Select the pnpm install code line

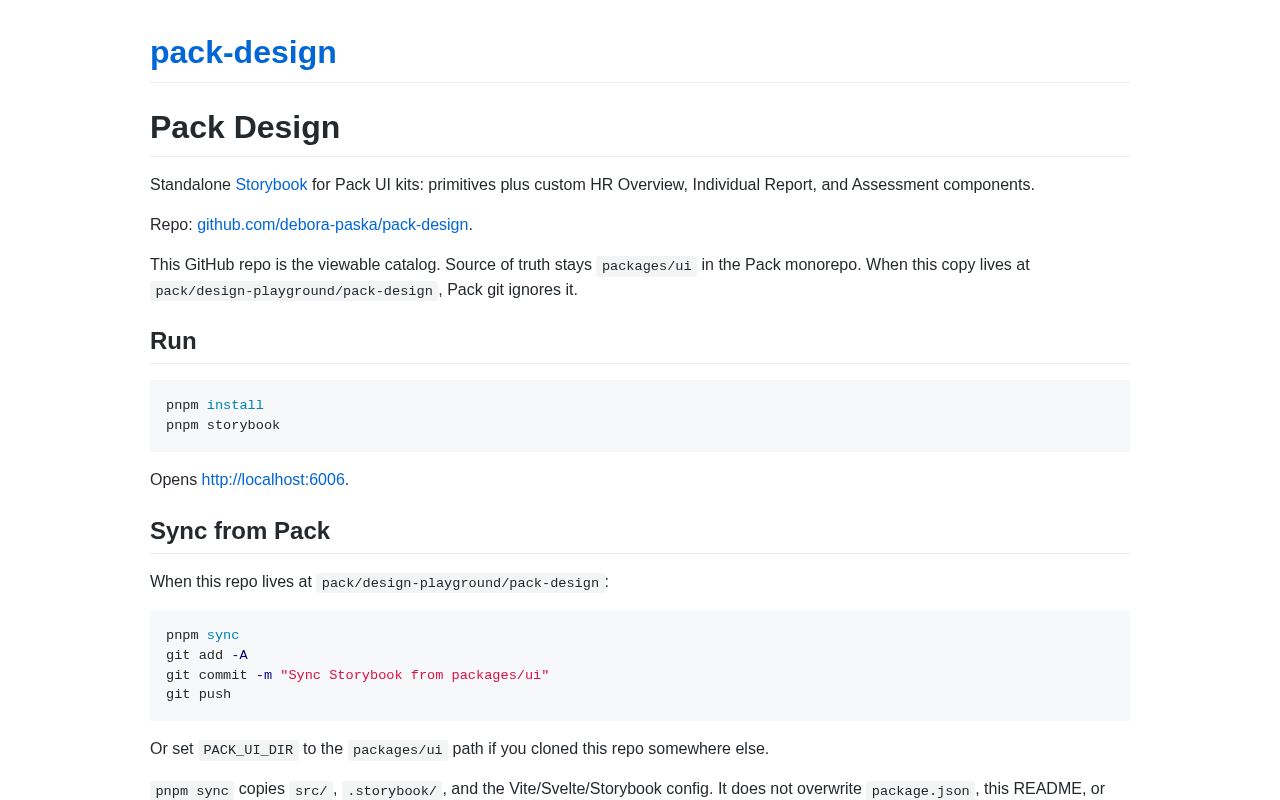click(x=215, y=406)
